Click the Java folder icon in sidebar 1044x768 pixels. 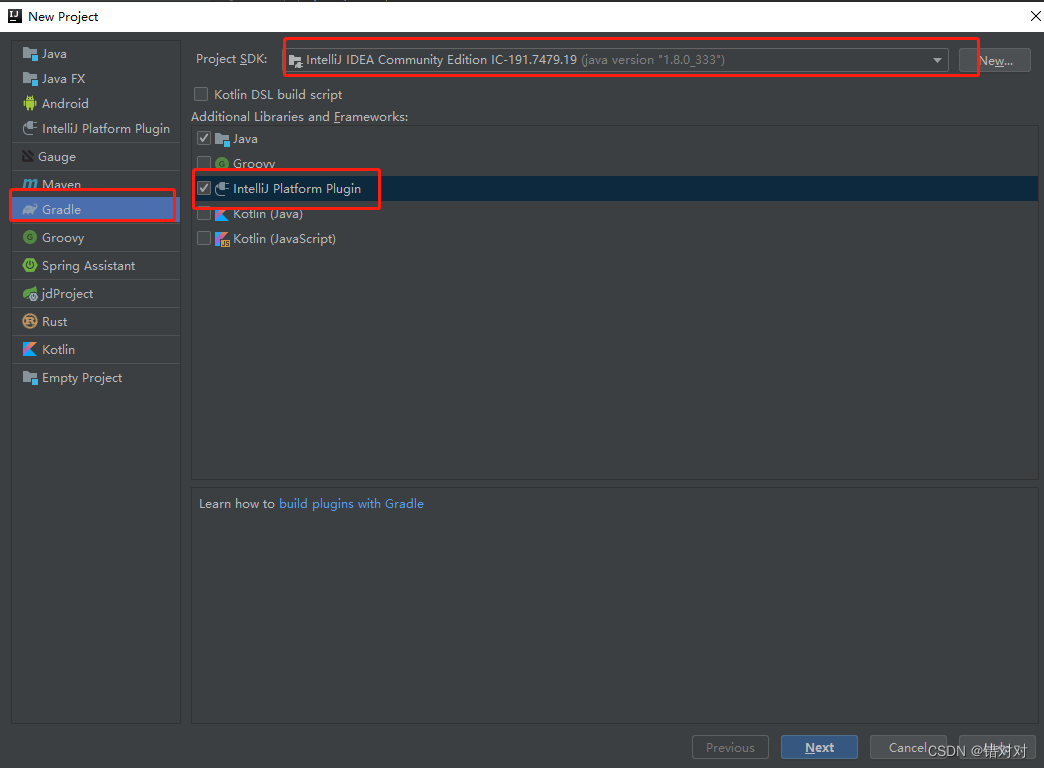pos(30,54)
